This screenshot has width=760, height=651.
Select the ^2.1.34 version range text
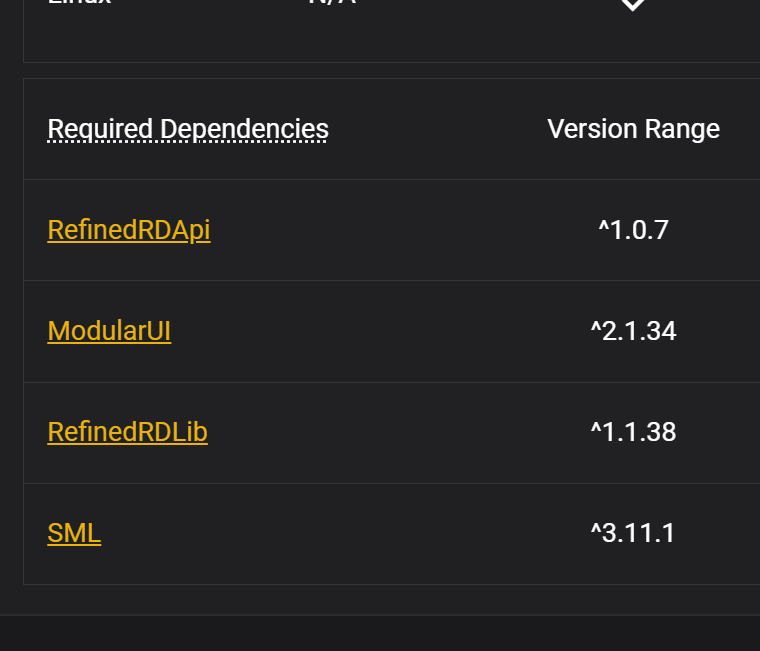[633, 331]
